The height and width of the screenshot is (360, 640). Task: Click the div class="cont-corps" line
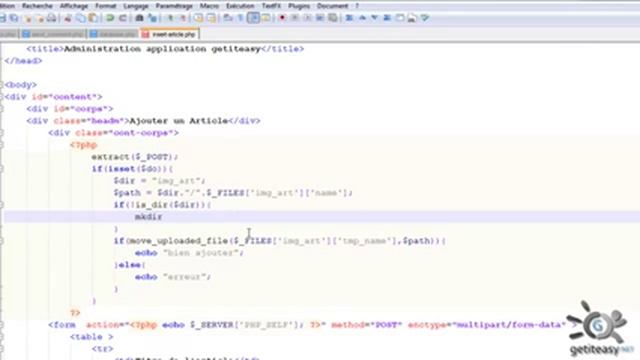[x=113, y=133]
